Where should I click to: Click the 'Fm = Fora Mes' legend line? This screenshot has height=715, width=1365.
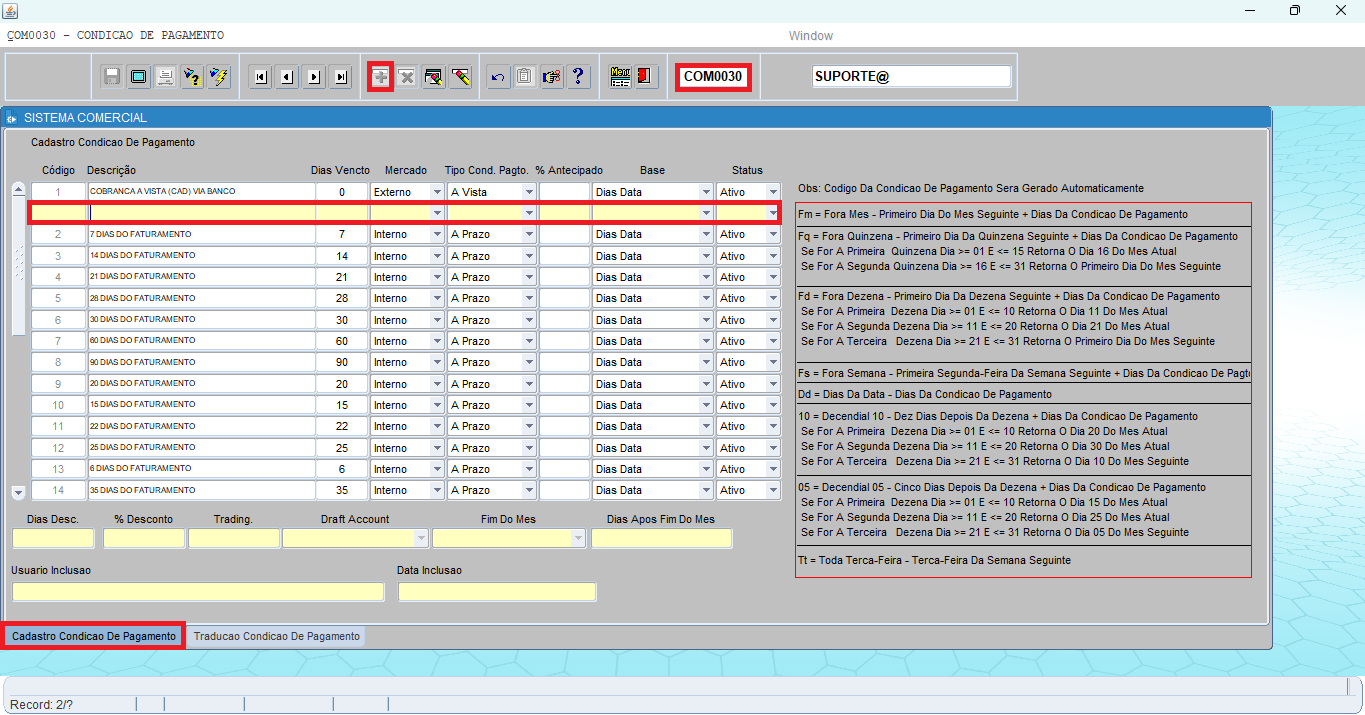993,214
